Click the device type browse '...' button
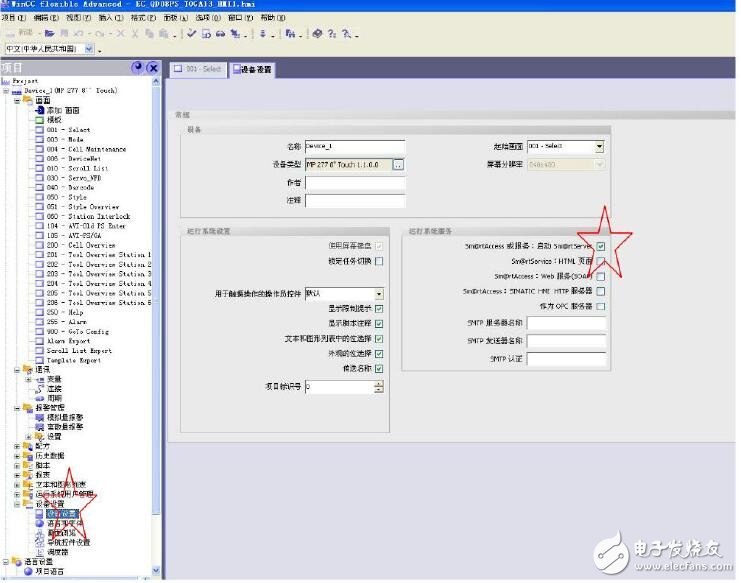The image size is (741, 583). coord(397,164)
